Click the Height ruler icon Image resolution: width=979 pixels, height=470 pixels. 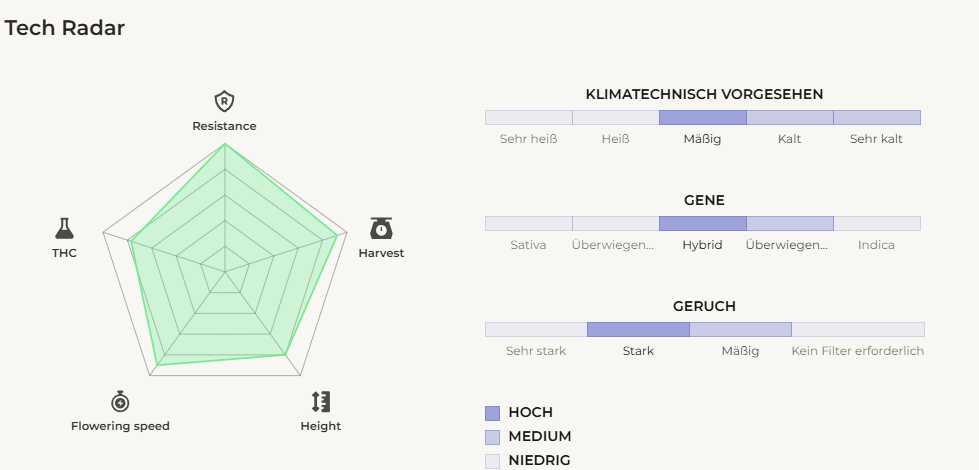pyautogui.click(x=320, y=402)
